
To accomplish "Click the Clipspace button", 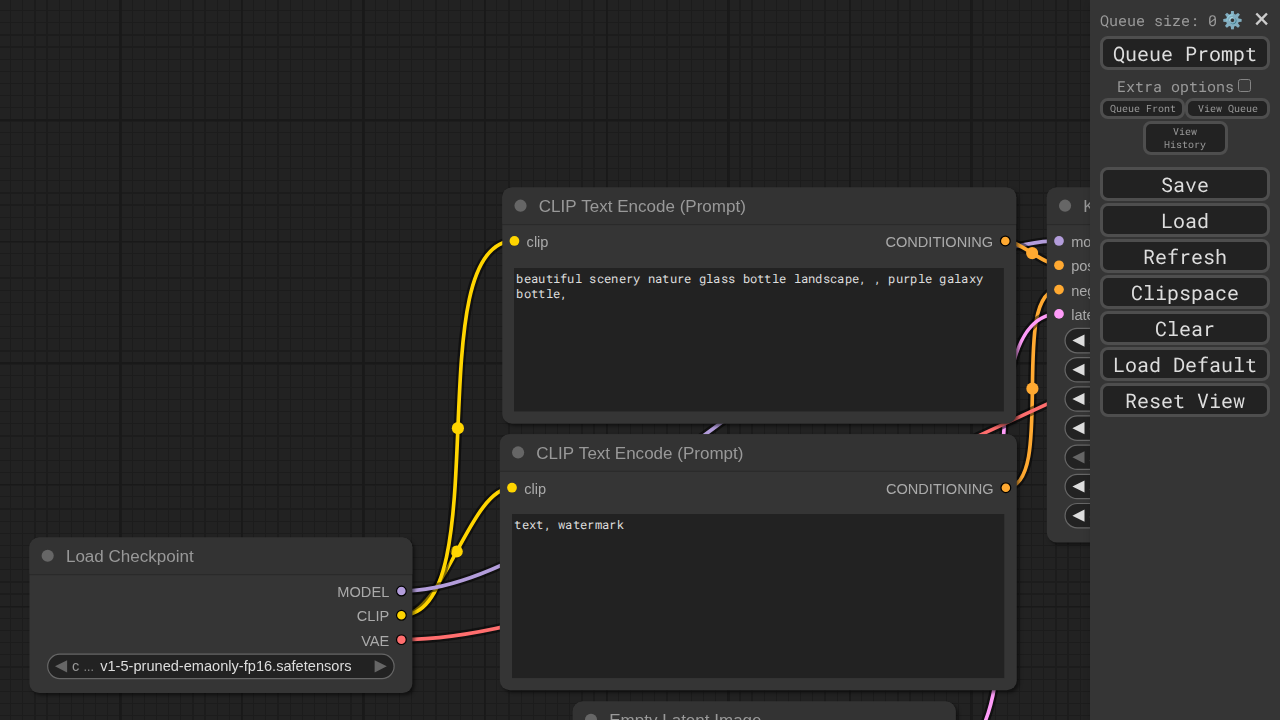I will click(1185, 292).
